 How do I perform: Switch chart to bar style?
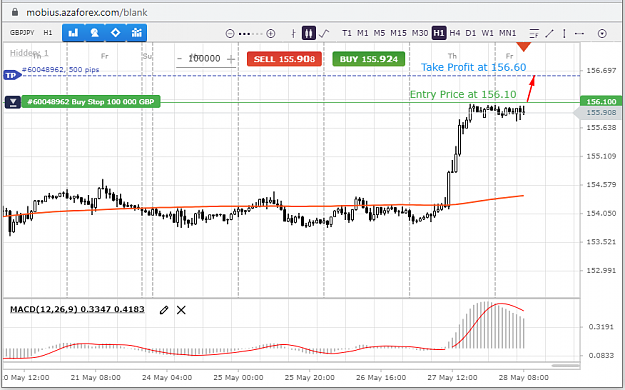pos(293,33)
